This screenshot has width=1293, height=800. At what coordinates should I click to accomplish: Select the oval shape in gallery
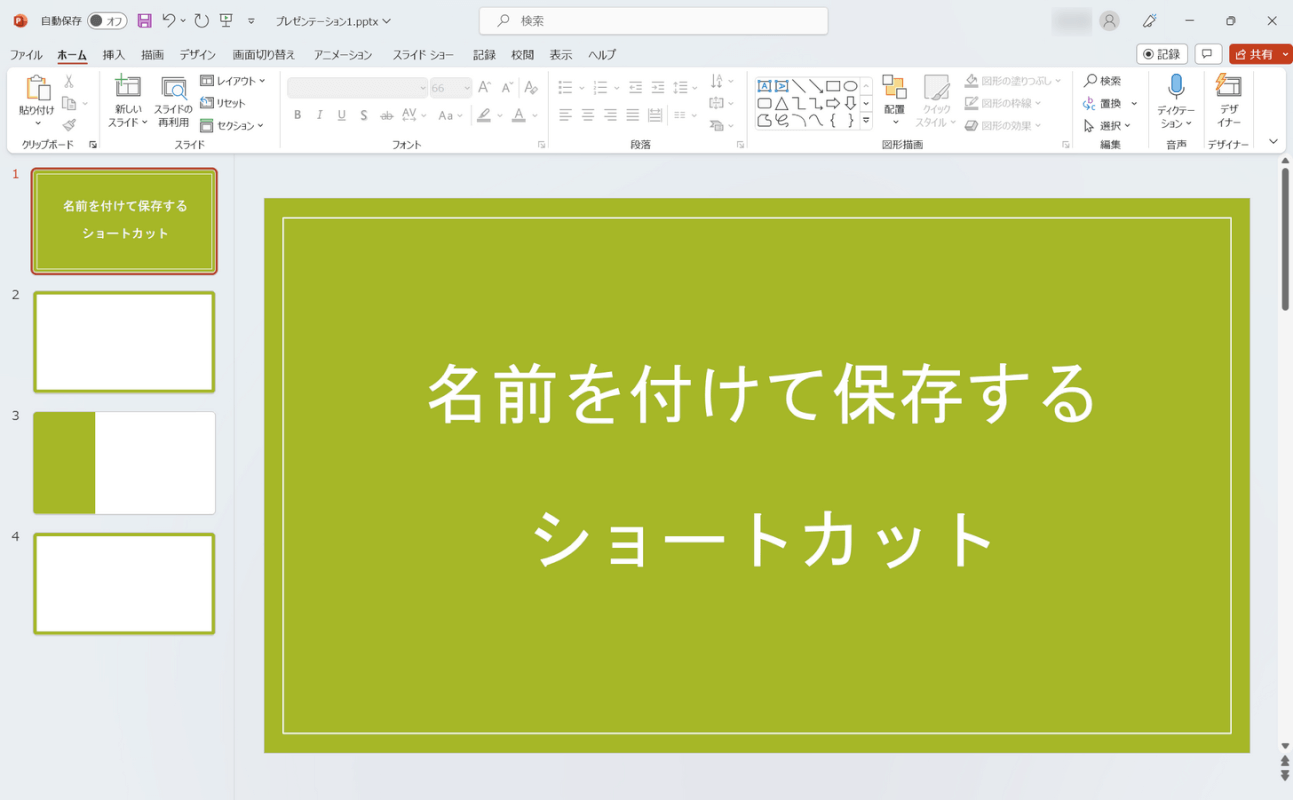(850, 86)
